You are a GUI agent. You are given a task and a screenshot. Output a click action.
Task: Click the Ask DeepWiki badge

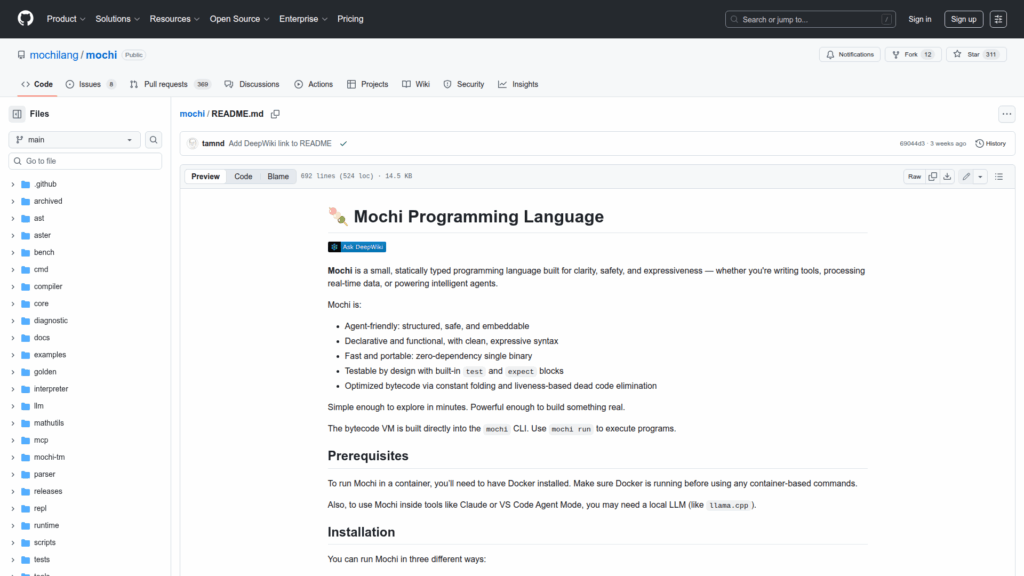[357, 247]
